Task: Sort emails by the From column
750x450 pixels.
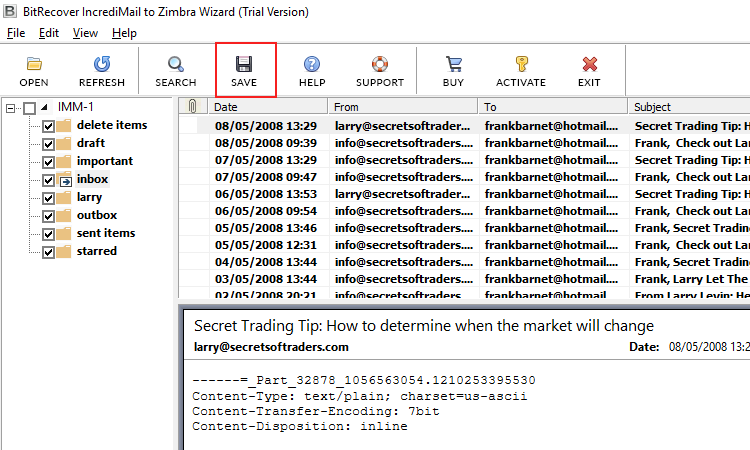Action: pos(403,106)
